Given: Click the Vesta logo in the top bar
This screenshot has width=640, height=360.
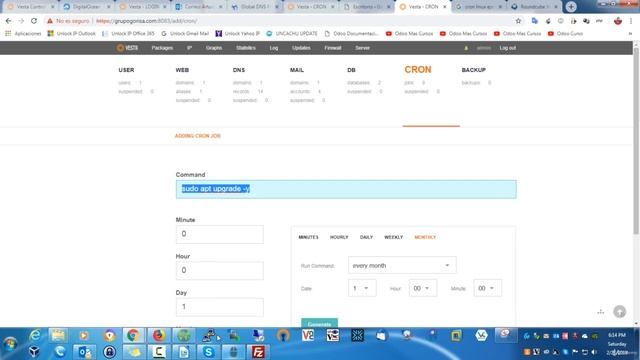Looking at the screenshot, I should pos(127,48).
